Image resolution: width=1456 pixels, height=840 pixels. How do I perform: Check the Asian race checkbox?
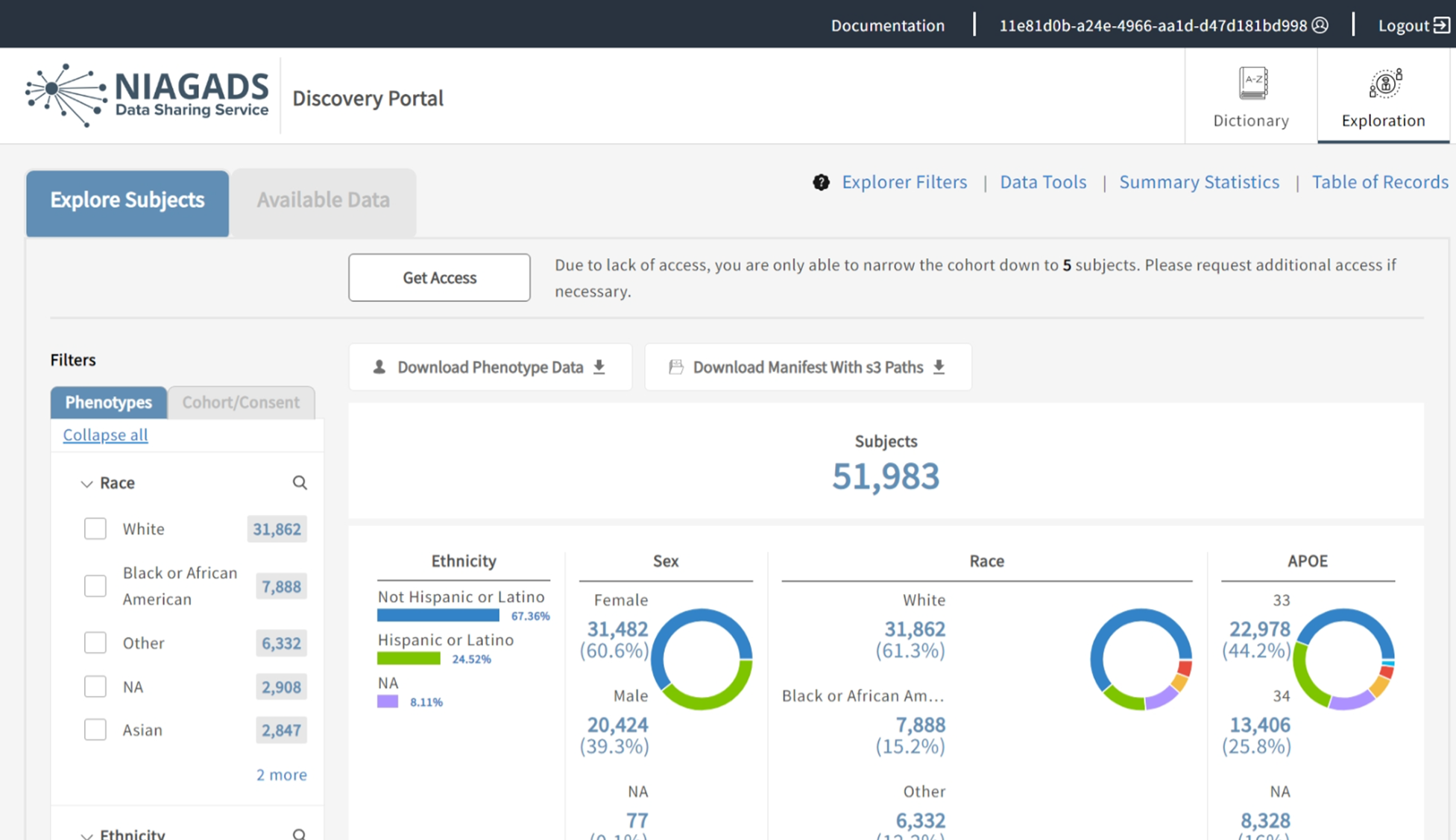click(x=95, y=730)
